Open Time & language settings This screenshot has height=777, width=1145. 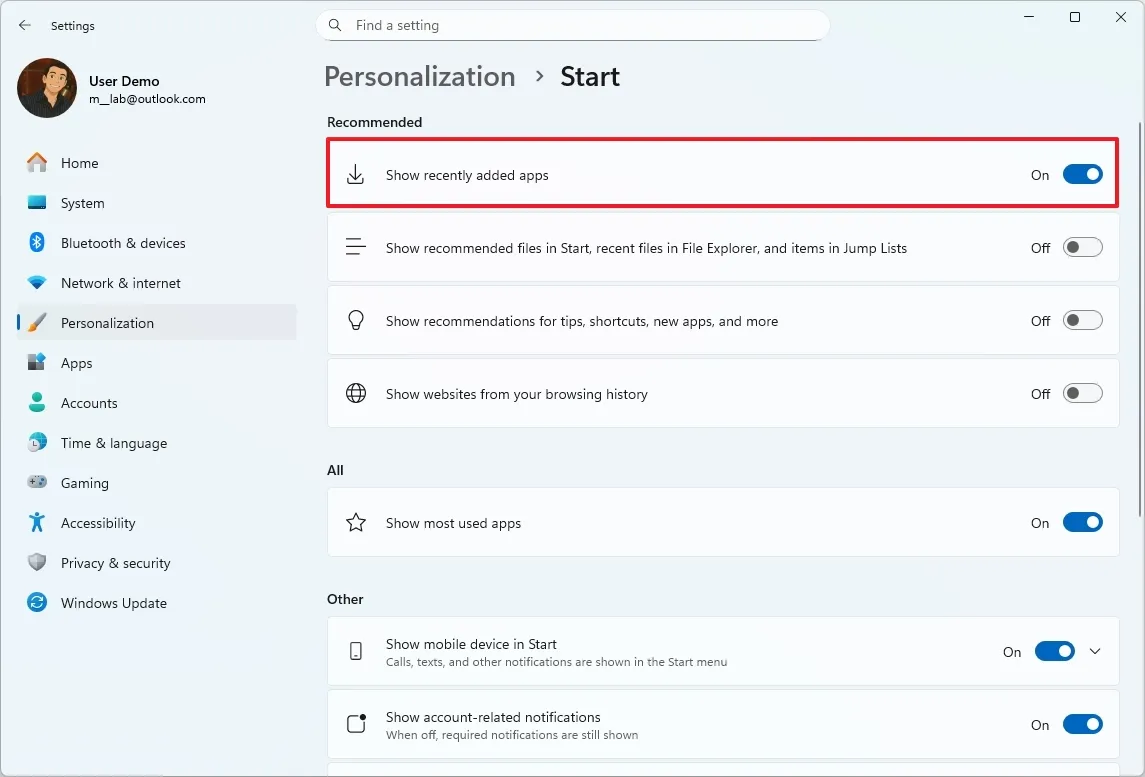(x=36, y=442)
